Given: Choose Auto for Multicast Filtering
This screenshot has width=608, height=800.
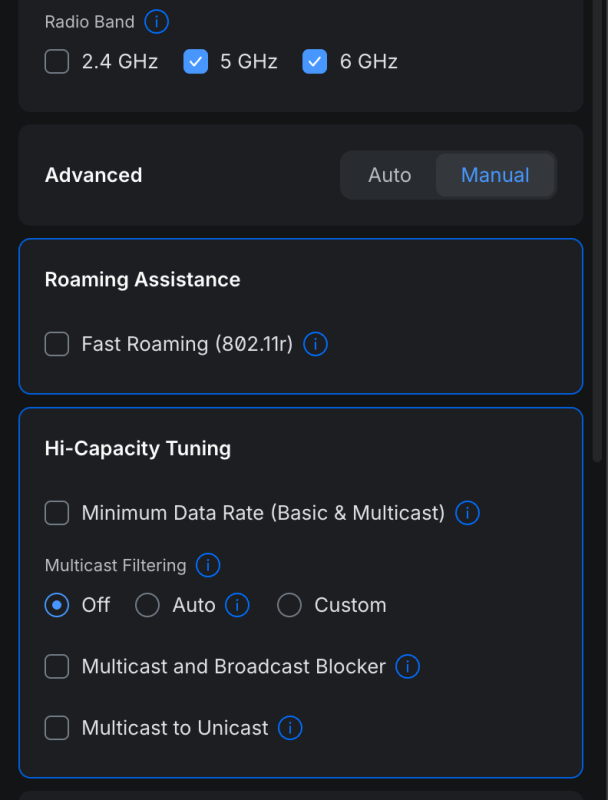Looking at the screenshot, I should (x=147, y=605).
